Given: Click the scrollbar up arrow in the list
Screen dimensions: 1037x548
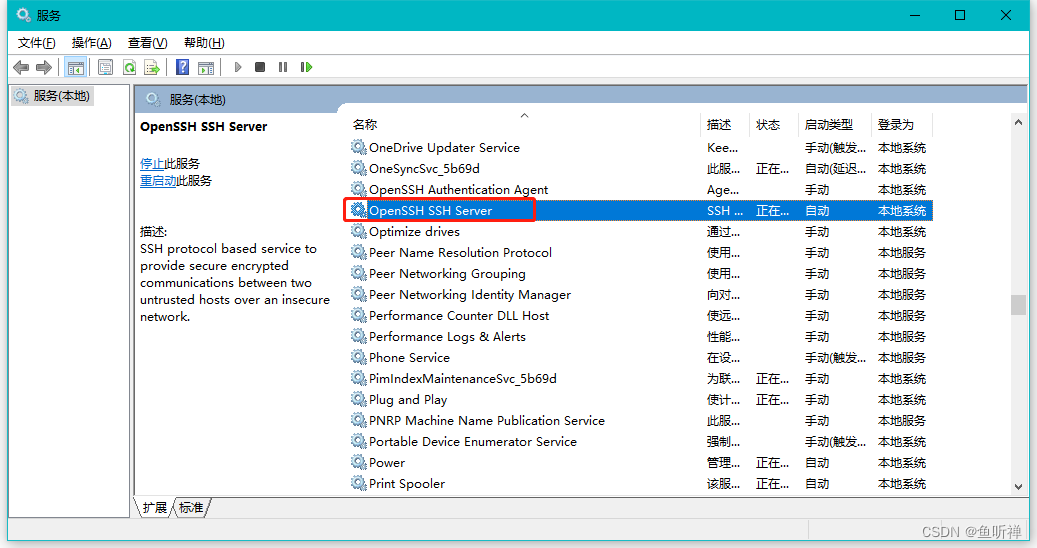Looking at the screenshot, I should [1018, 122].
